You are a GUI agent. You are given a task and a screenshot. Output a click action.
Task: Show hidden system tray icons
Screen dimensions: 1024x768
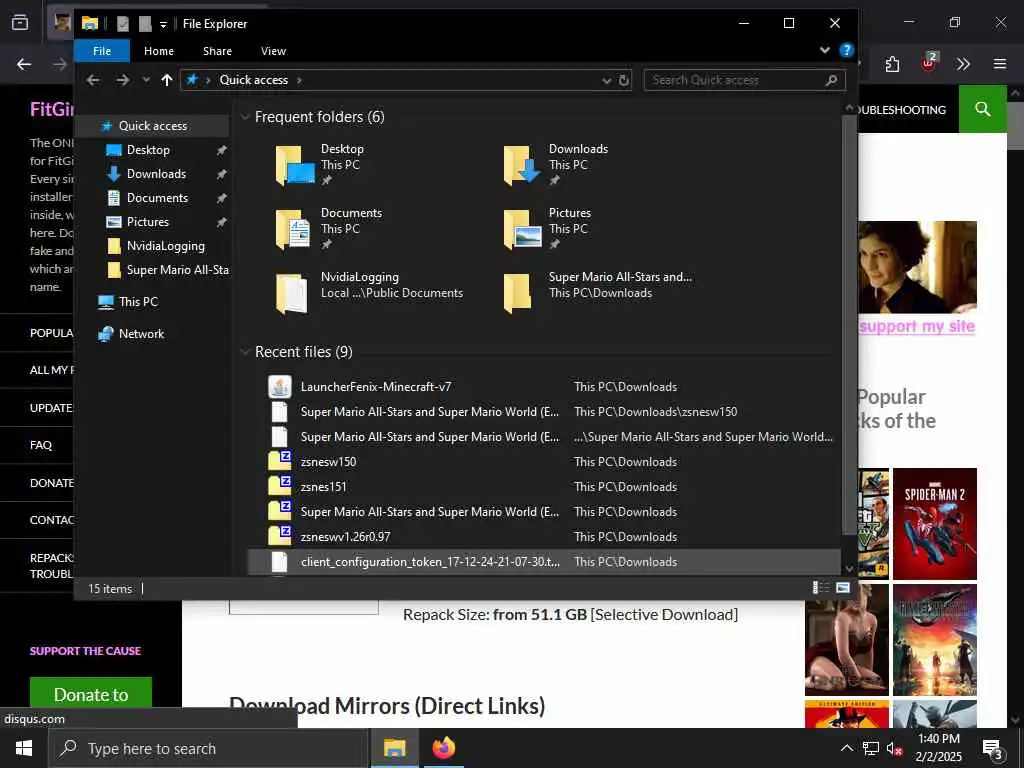[x=846, y=748]
